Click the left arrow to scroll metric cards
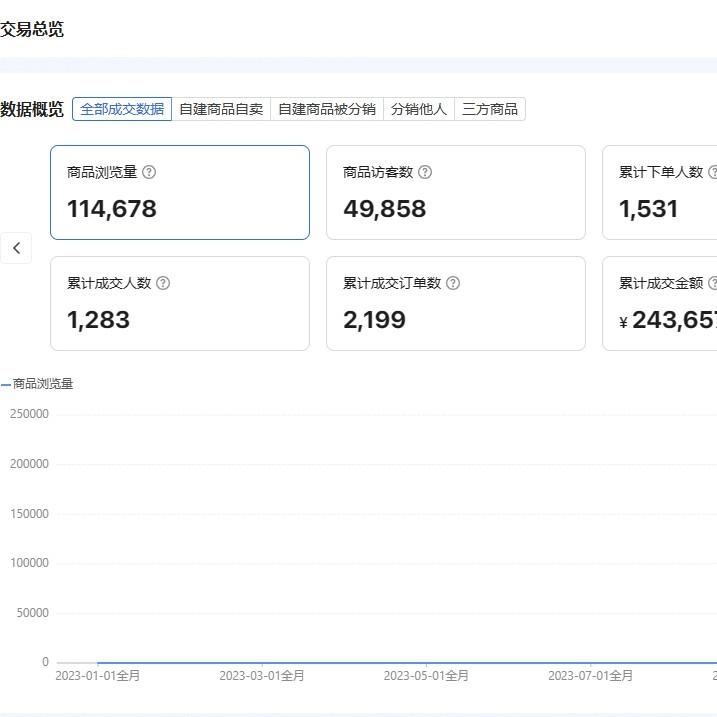Image resolution: width=717 pixels, height=717 pixels. [x=16, y=248]
